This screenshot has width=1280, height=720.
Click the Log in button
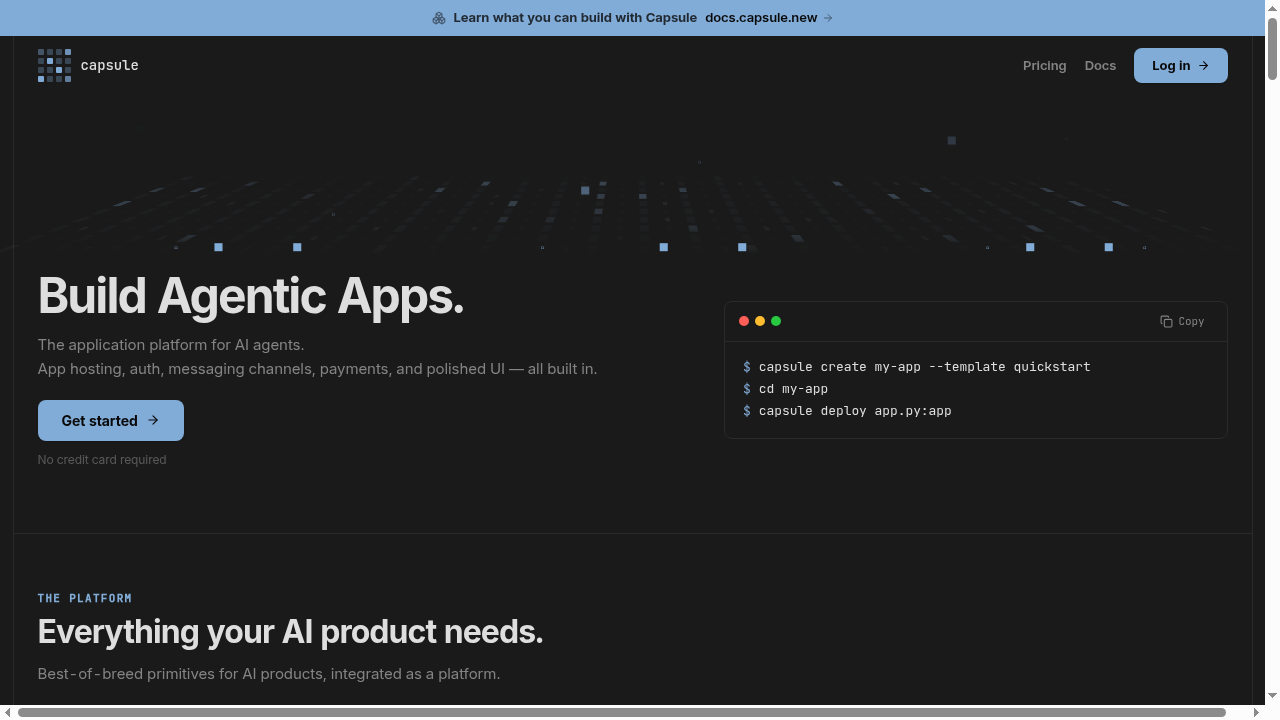[1180, 65]
